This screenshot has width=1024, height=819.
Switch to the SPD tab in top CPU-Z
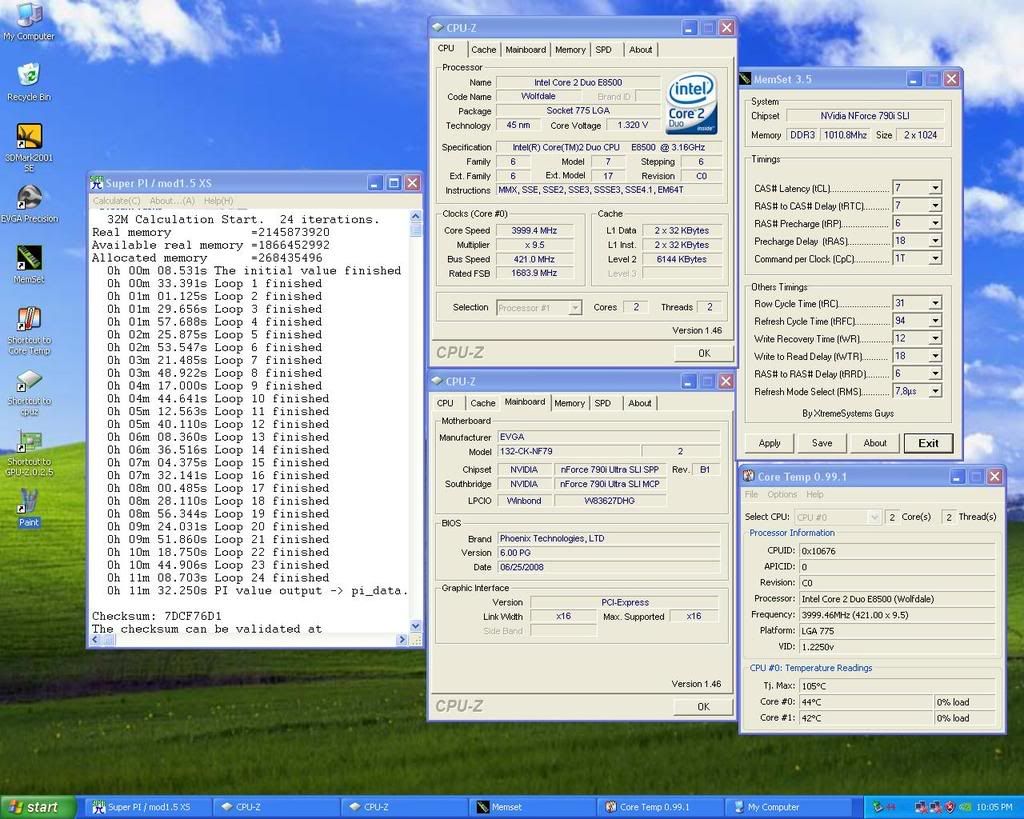(x=604, y=50)
